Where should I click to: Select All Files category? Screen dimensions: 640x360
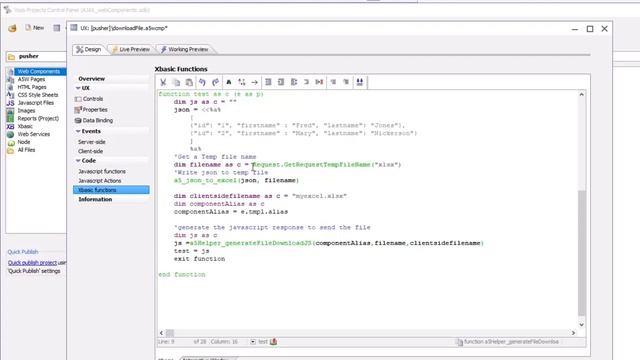tap(26, 150)
